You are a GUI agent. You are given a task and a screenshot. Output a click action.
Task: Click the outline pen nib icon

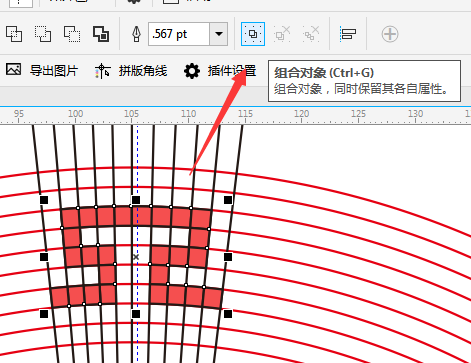[x=136, y=34]
